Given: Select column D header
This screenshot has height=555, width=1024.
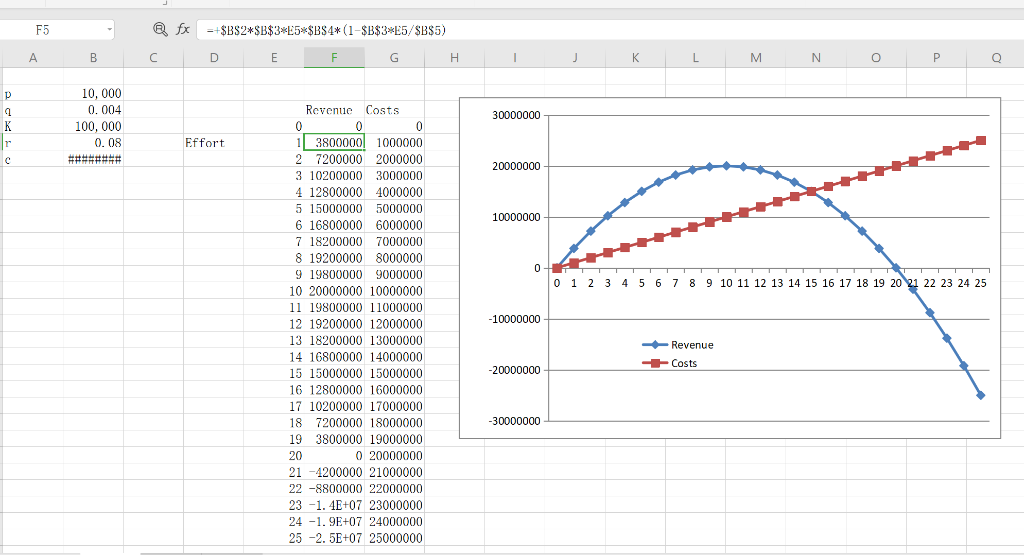Looking at the screenshot, I should 214,57.
